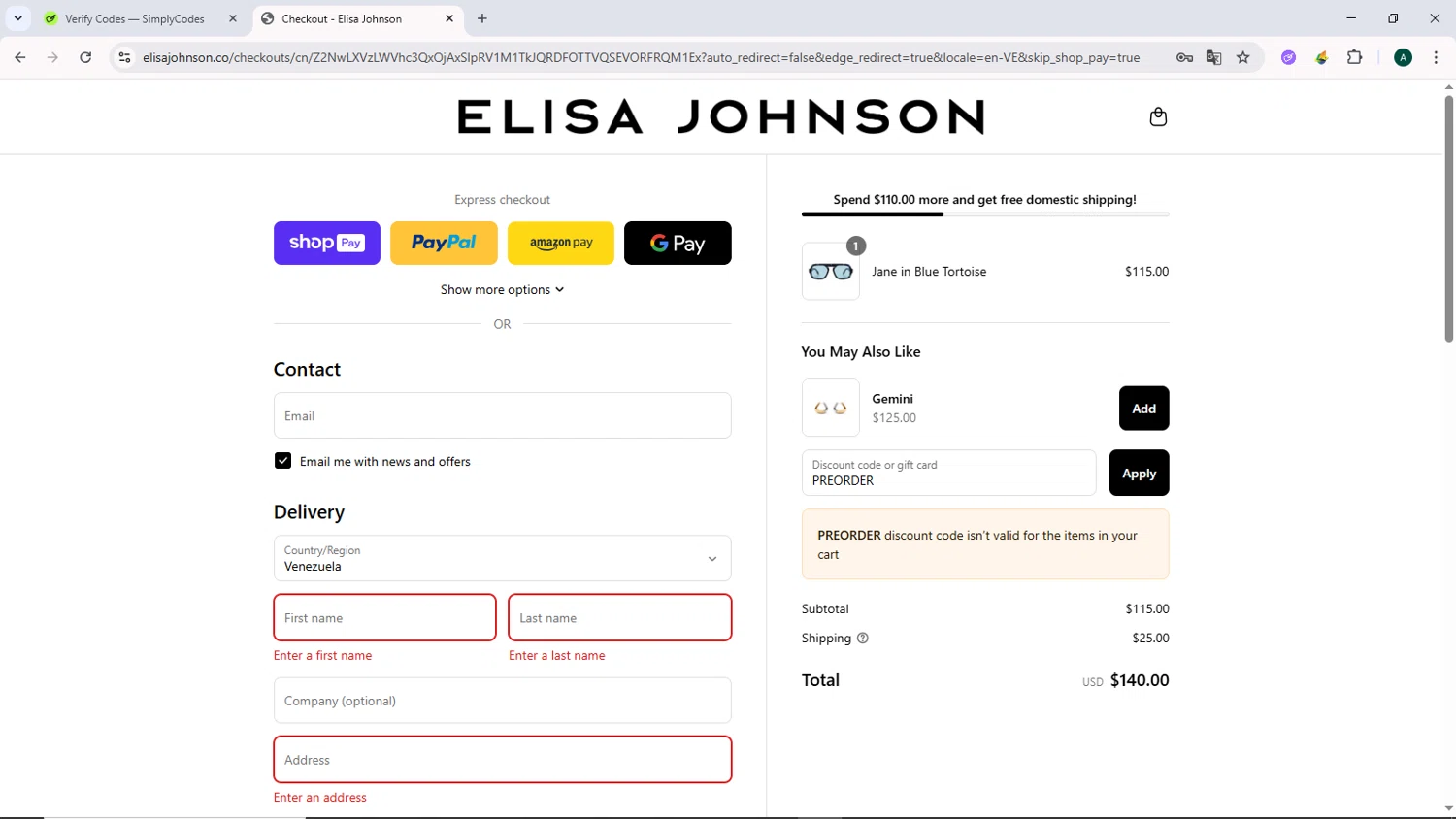Image resolution: width=1456 pixels, height=819 pixels.
Task: Open site information icon in address bar
Action: (124, 57)
